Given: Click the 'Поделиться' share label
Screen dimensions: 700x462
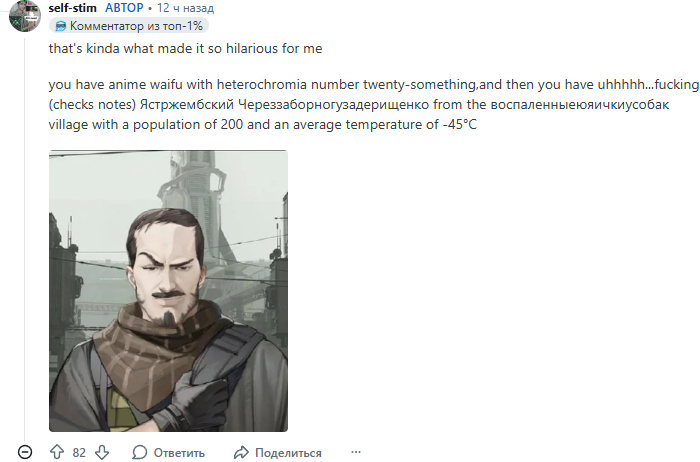Looking at the screenshot, I should point(288,453).
